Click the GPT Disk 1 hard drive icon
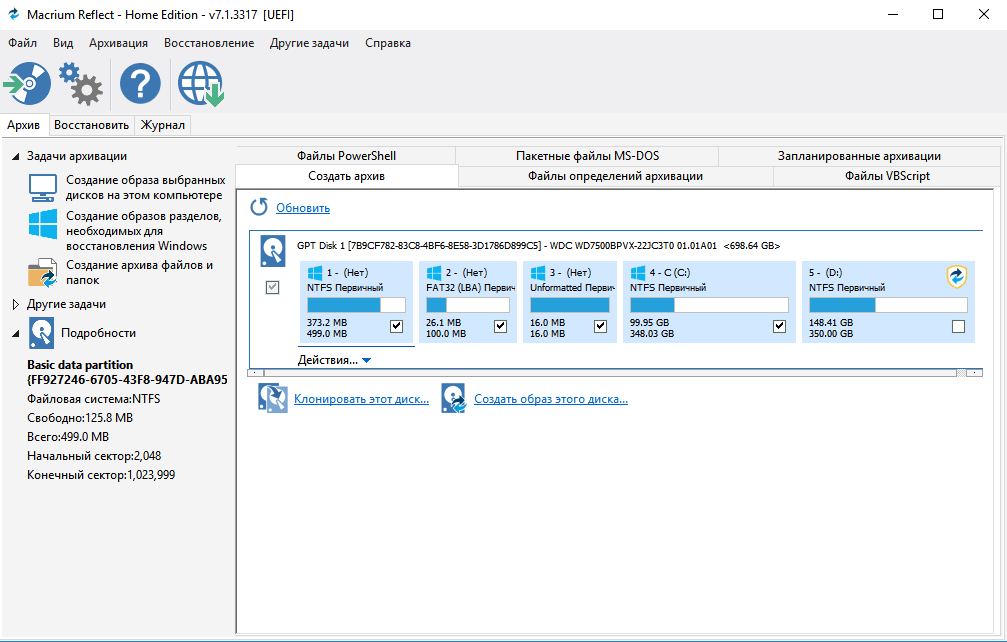Image resolution: width=1007 pixels, height=642 pixels. [x=272, y=251]
